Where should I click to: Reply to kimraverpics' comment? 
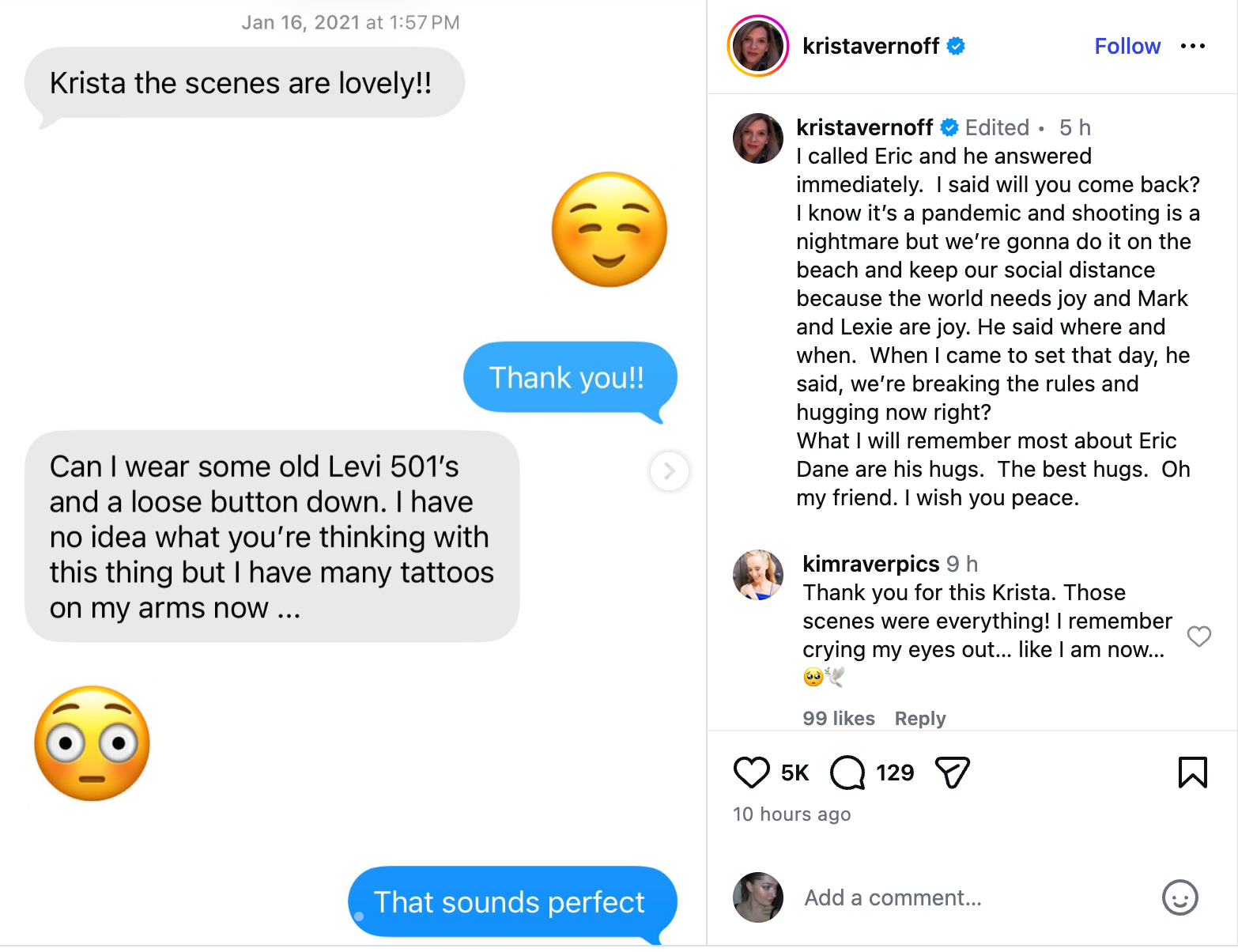tap(919, 718)
